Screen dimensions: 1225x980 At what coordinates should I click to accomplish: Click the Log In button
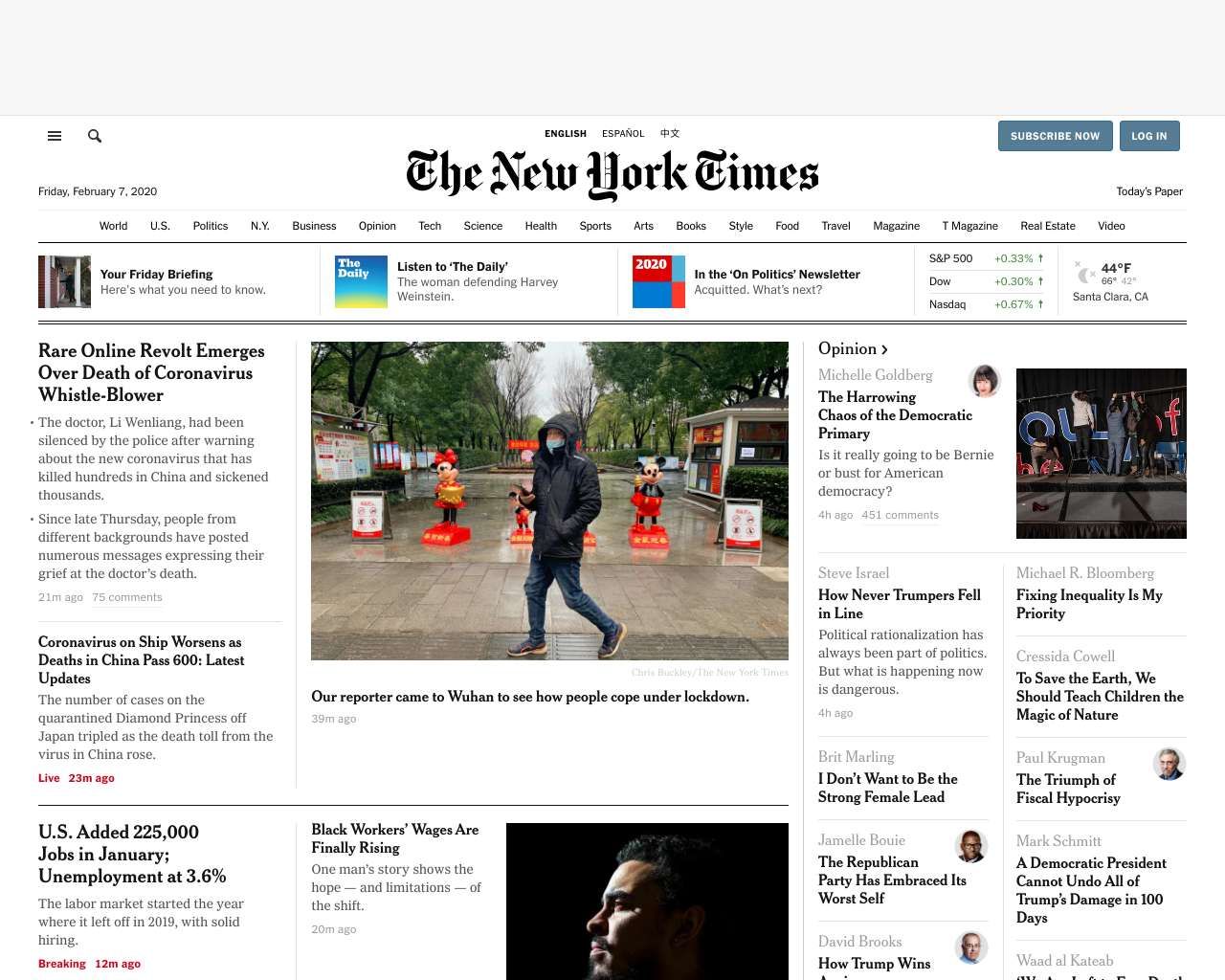(x=1149, y=136)
